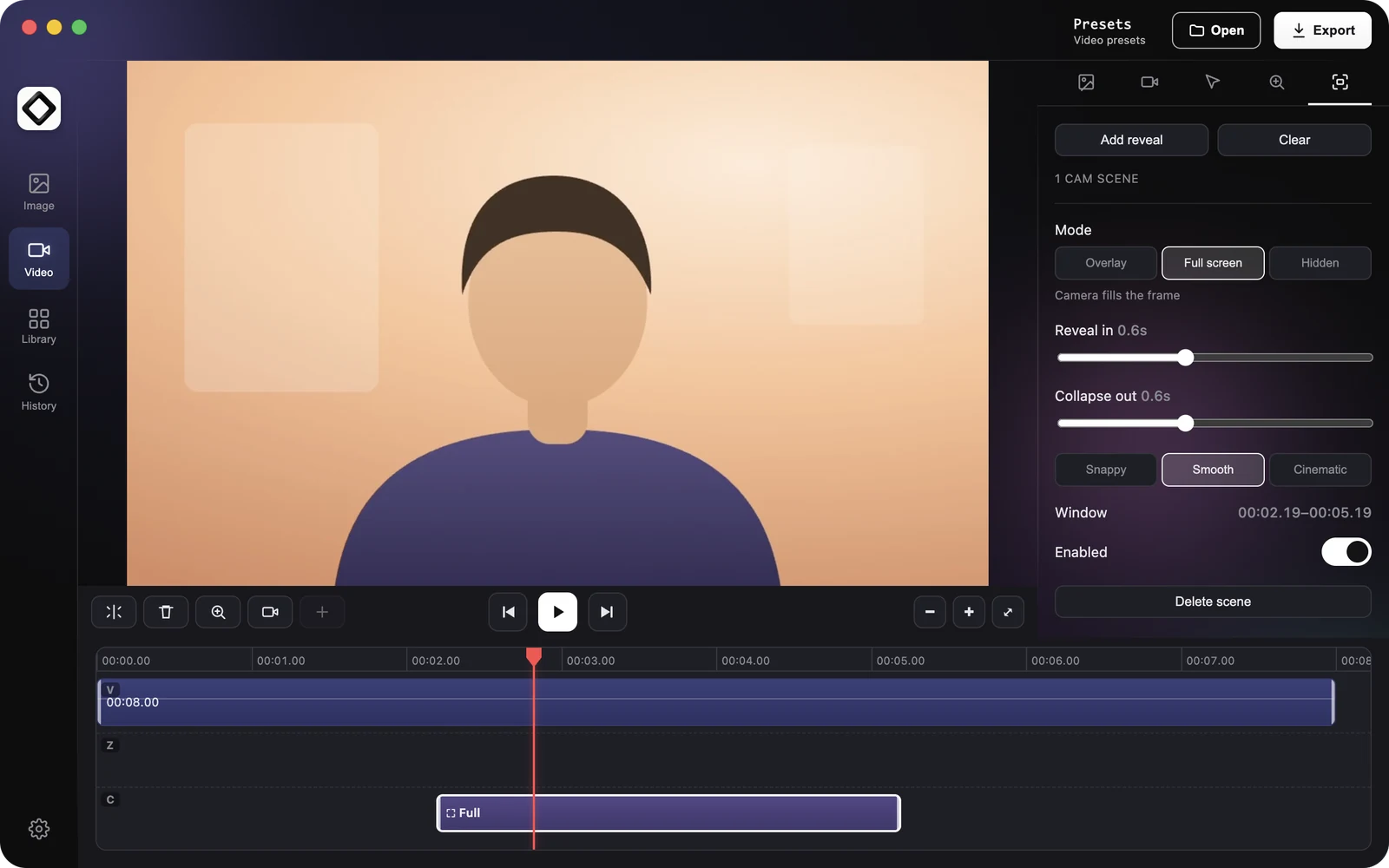This screenshot has height=868, width=1389.
Task: Zoom out timeline with minus button
Action: pyautogui.click(x=930, y=612)
